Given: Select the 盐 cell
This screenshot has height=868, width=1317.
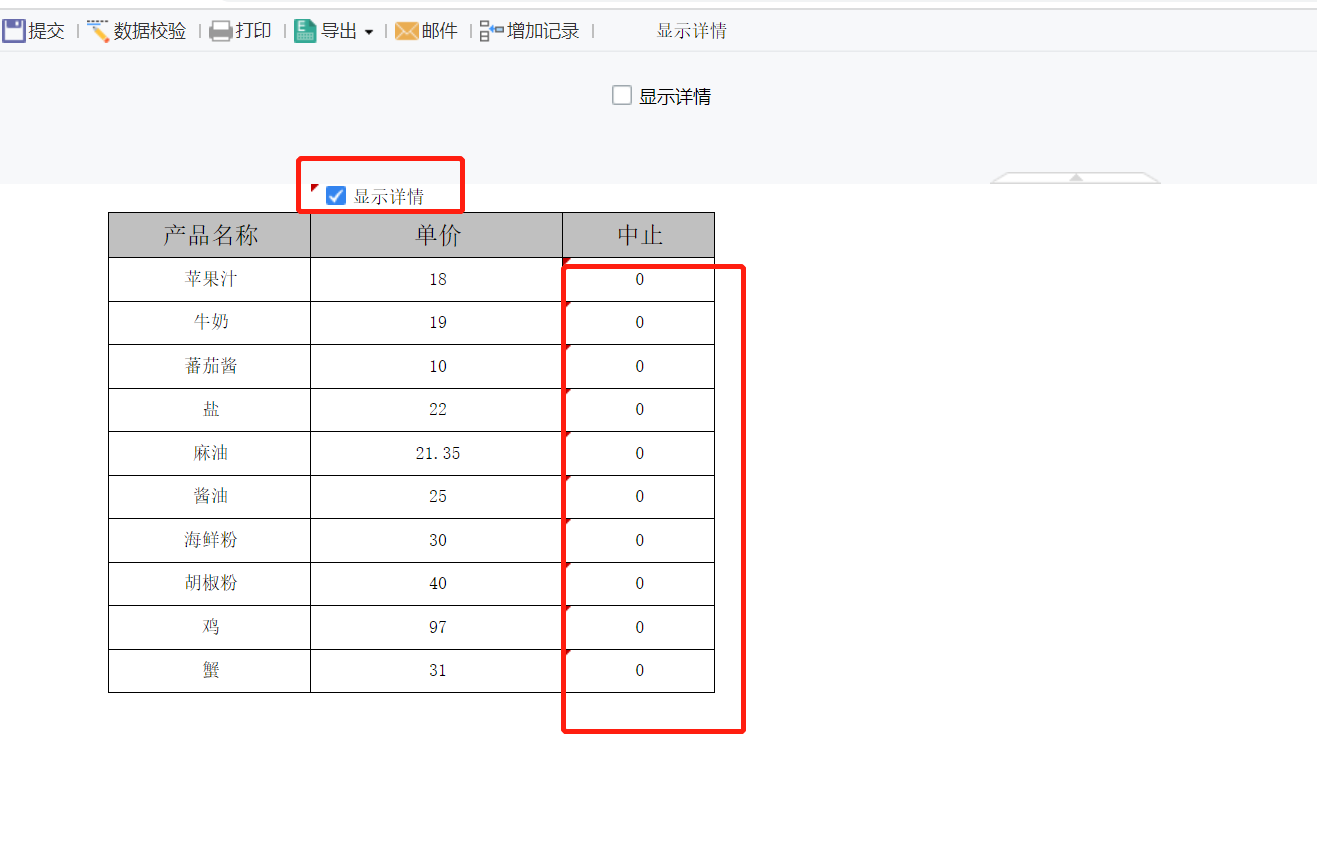Looking at the screenshot, I should point(210,409).
